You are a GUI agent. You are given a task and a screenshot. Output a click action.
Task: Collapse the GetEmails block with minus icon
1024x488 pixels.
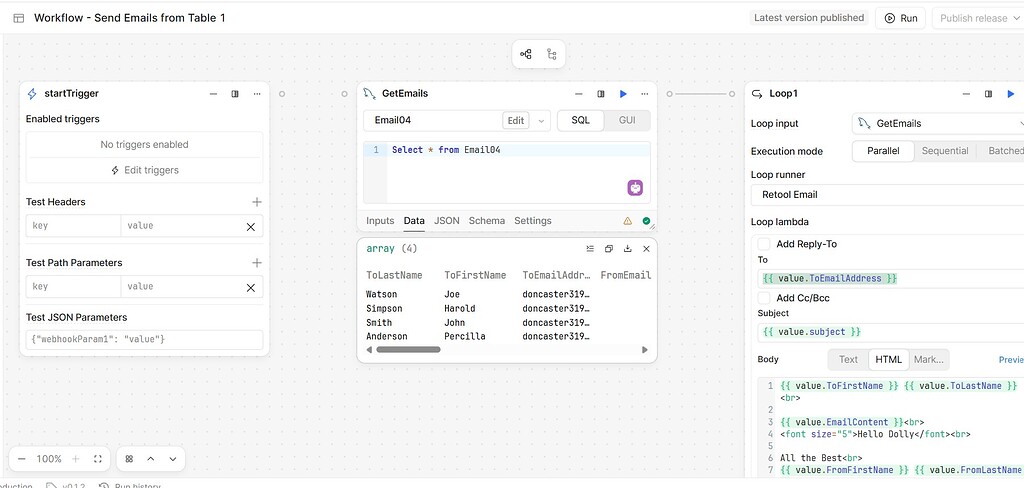tap(579, 94)
